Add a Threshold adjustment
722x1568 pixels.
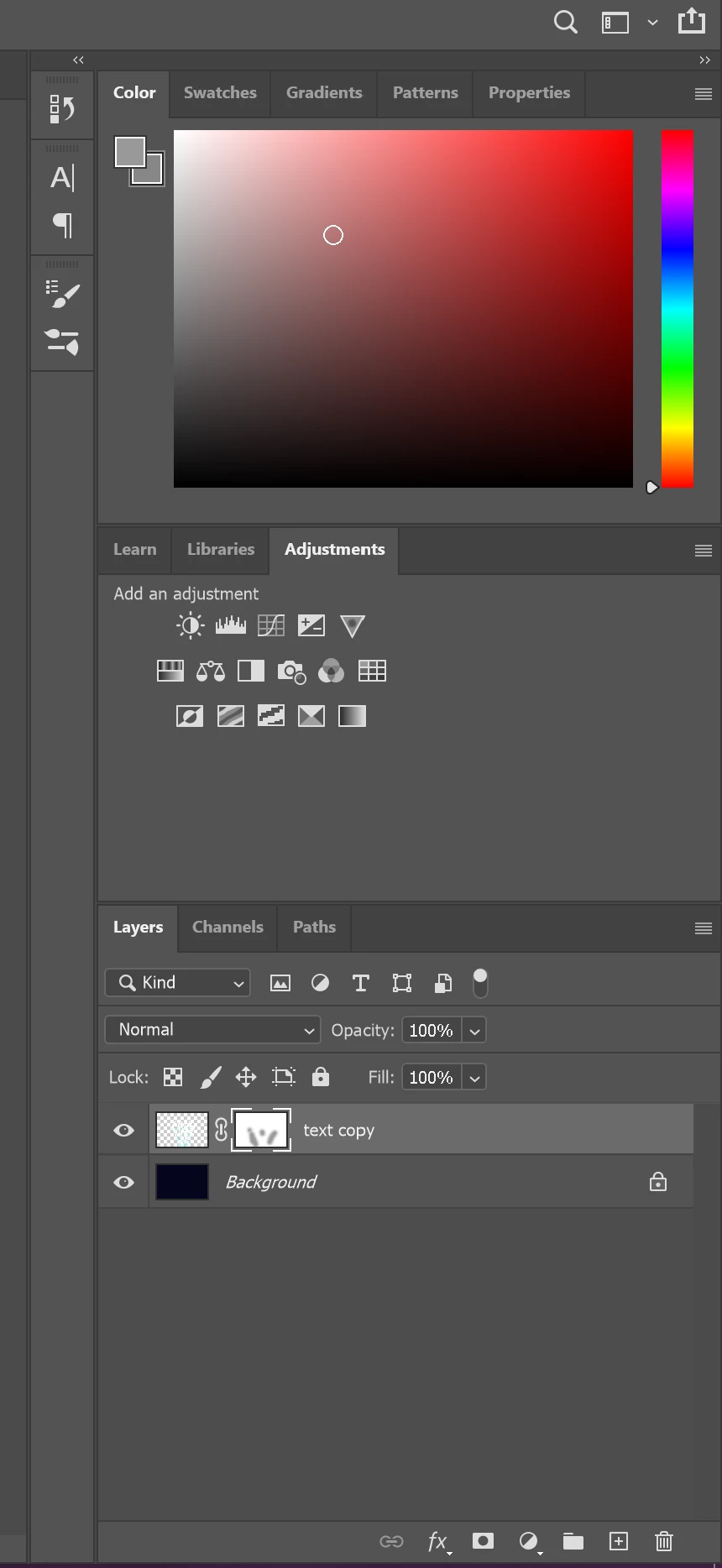pyautogui.click(x=271, y=716)
